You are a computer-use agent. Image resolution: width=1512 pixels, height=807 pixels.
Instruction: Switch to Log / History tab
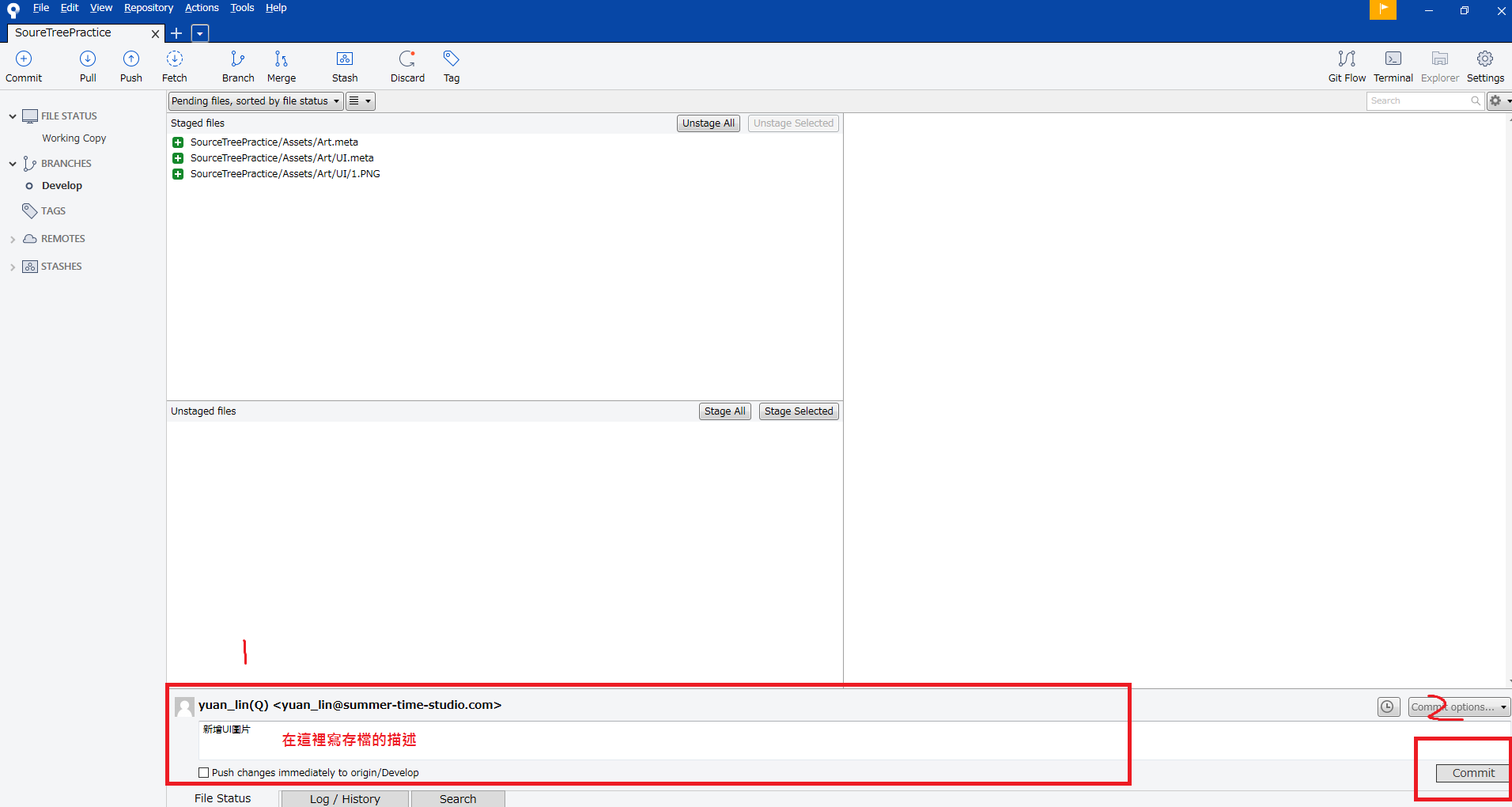click(x=345, y=799)
